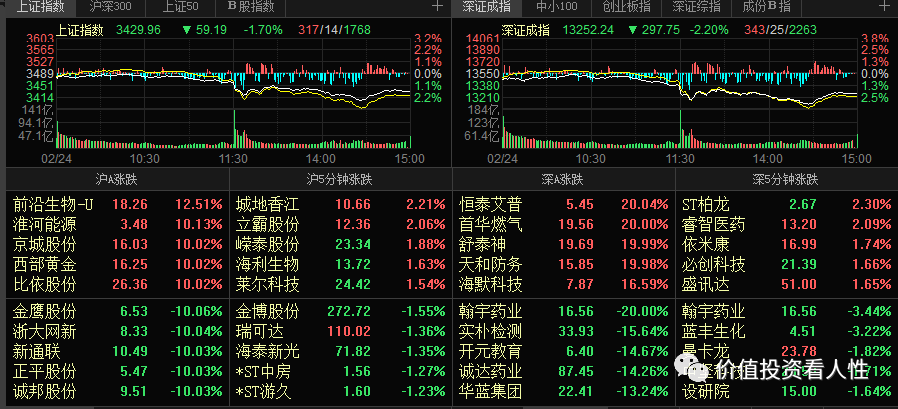Select stock 恒泰艾普
898x409 pixels.
point(563,204)
